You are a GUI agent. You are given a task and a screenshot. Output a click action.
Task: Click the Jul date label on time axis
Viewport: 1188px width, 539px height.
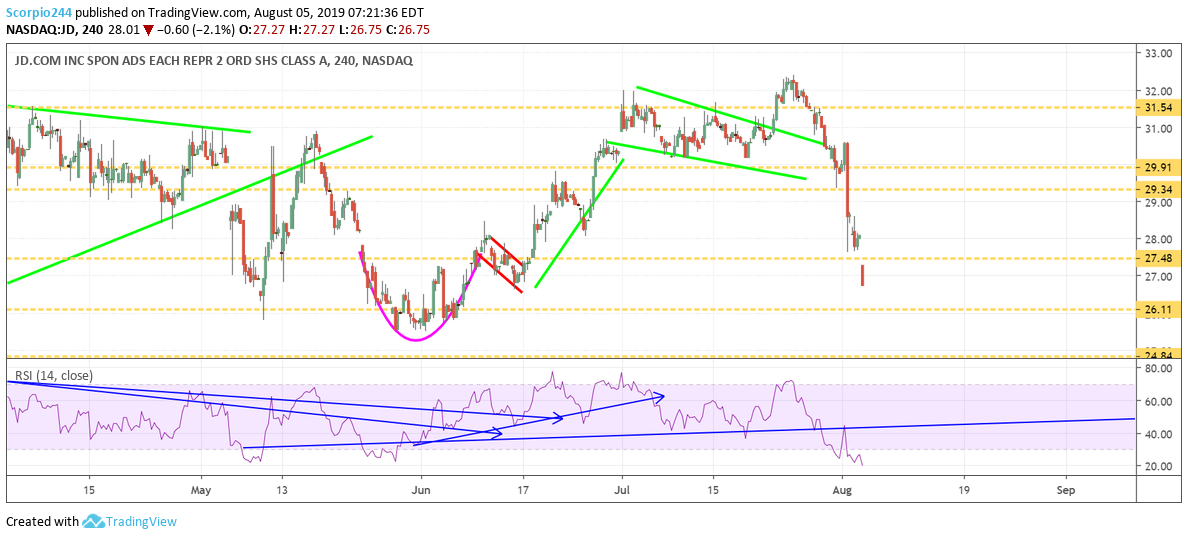[622, 489]
